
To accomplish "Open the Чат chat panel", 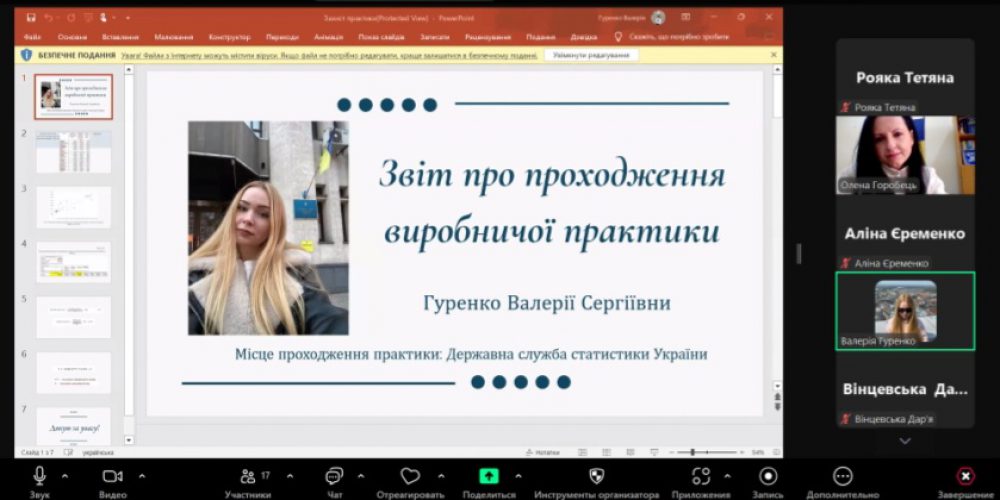I will point(334,476).
